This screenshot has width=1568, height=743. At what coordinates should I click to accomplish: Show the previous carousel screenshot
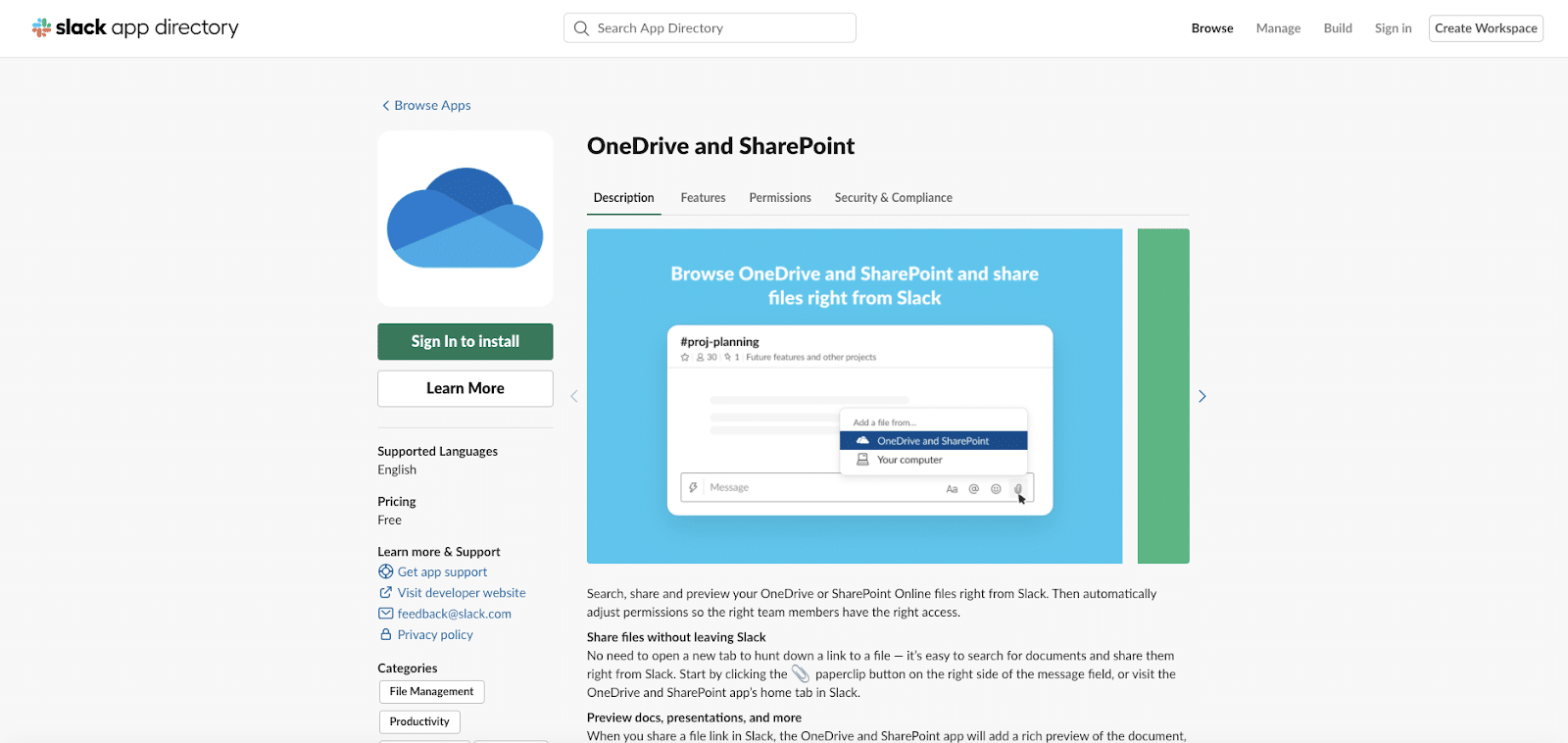click(x=574, y=396)
